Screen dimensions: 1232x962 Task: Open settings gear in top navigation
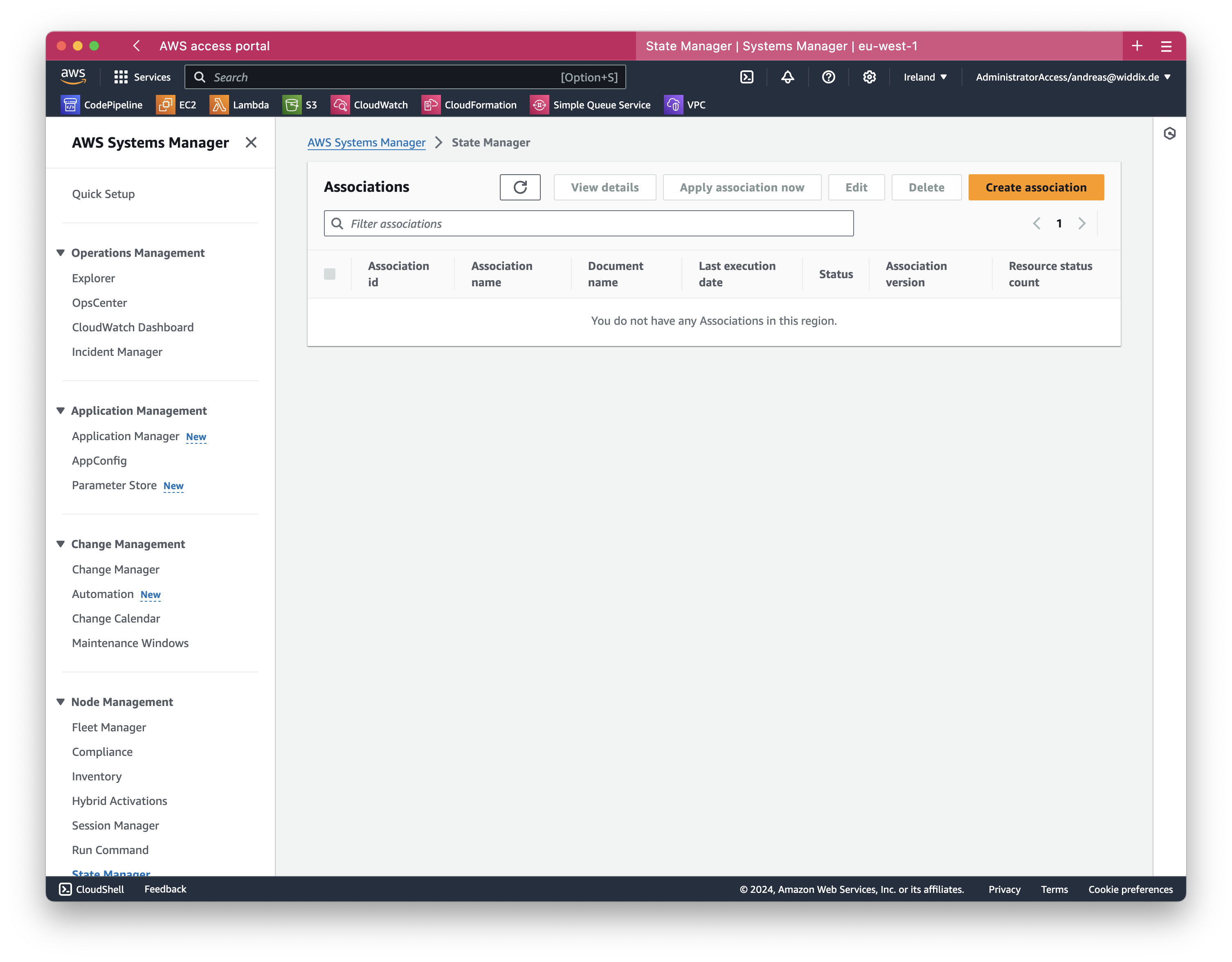click(x=869, y=77)
